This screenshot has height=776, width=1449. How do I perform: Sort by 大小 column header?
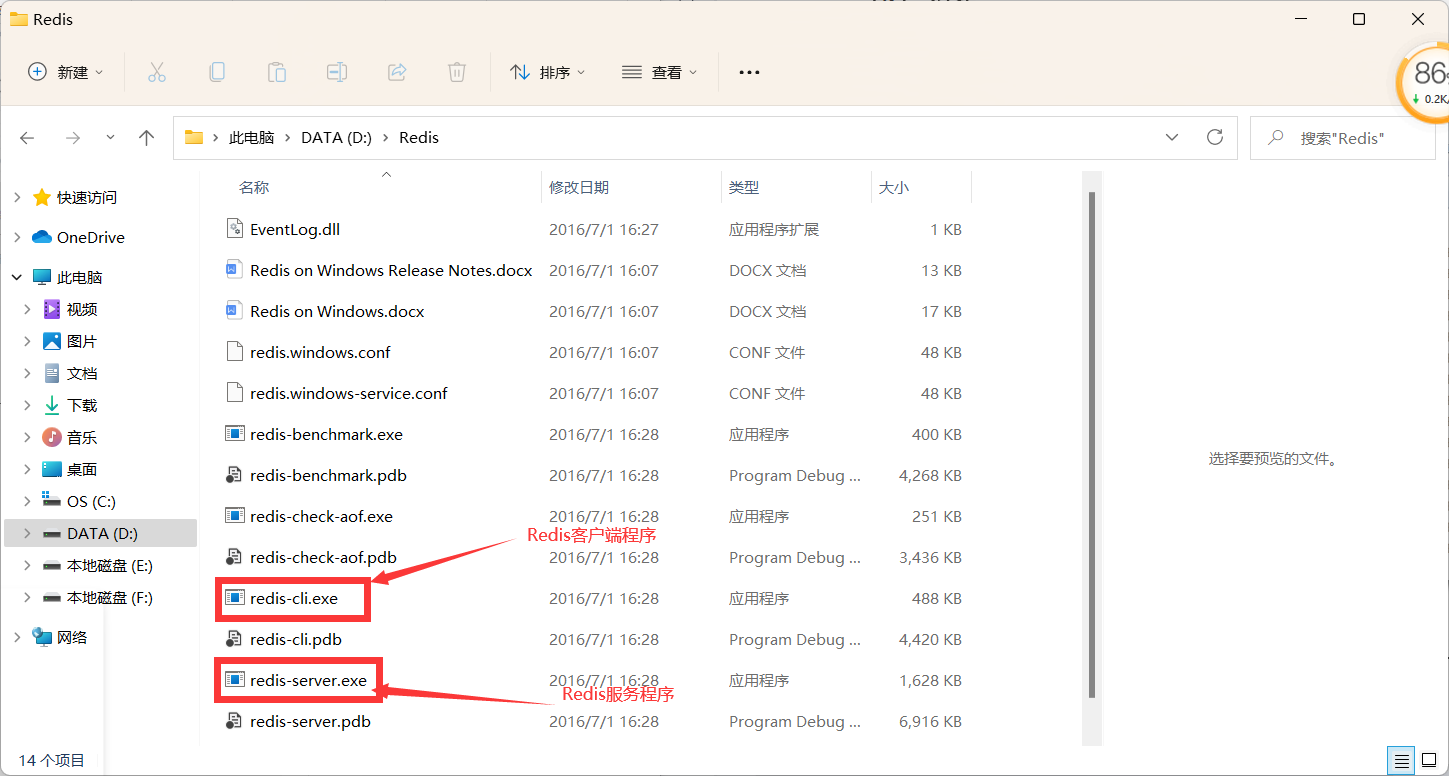click(x=894, y=187)
